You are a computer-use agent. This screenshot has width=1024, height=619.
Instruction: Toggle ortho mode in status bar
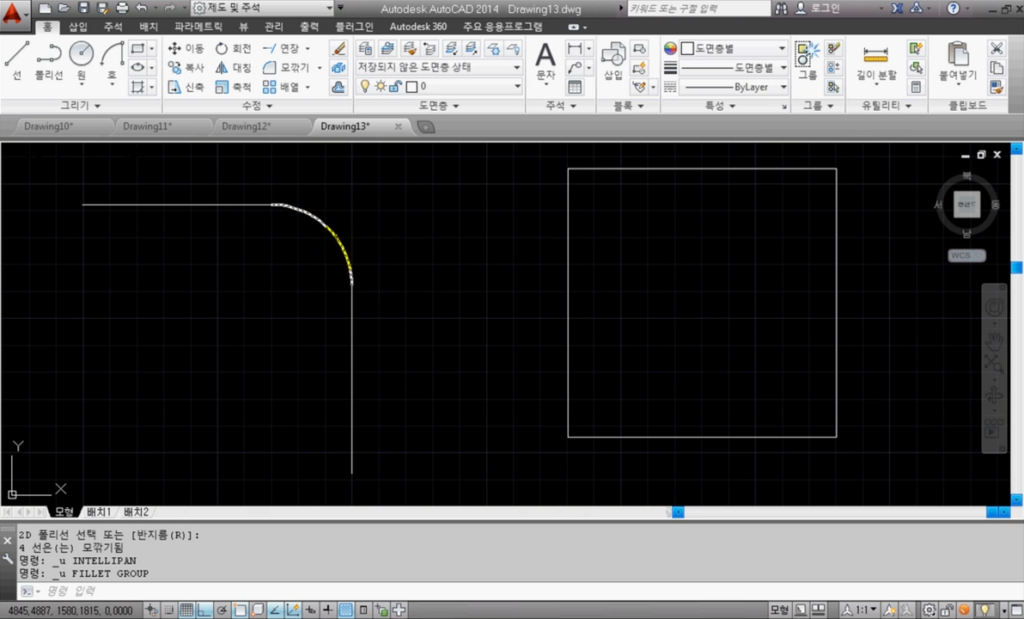[204, 611]
